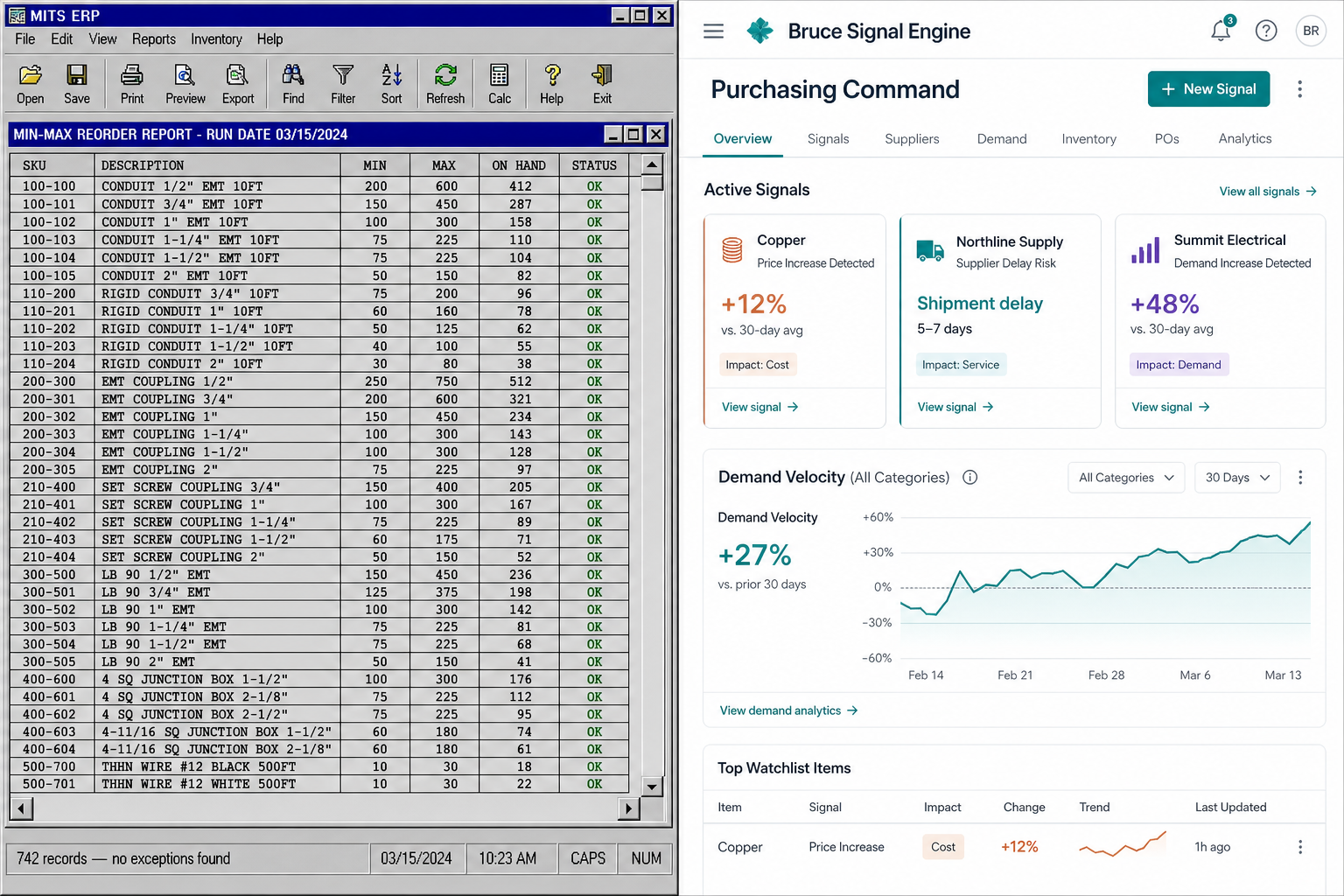
Task: Open Demand Velocity card kebab menu
Action: pos(1300,477)
